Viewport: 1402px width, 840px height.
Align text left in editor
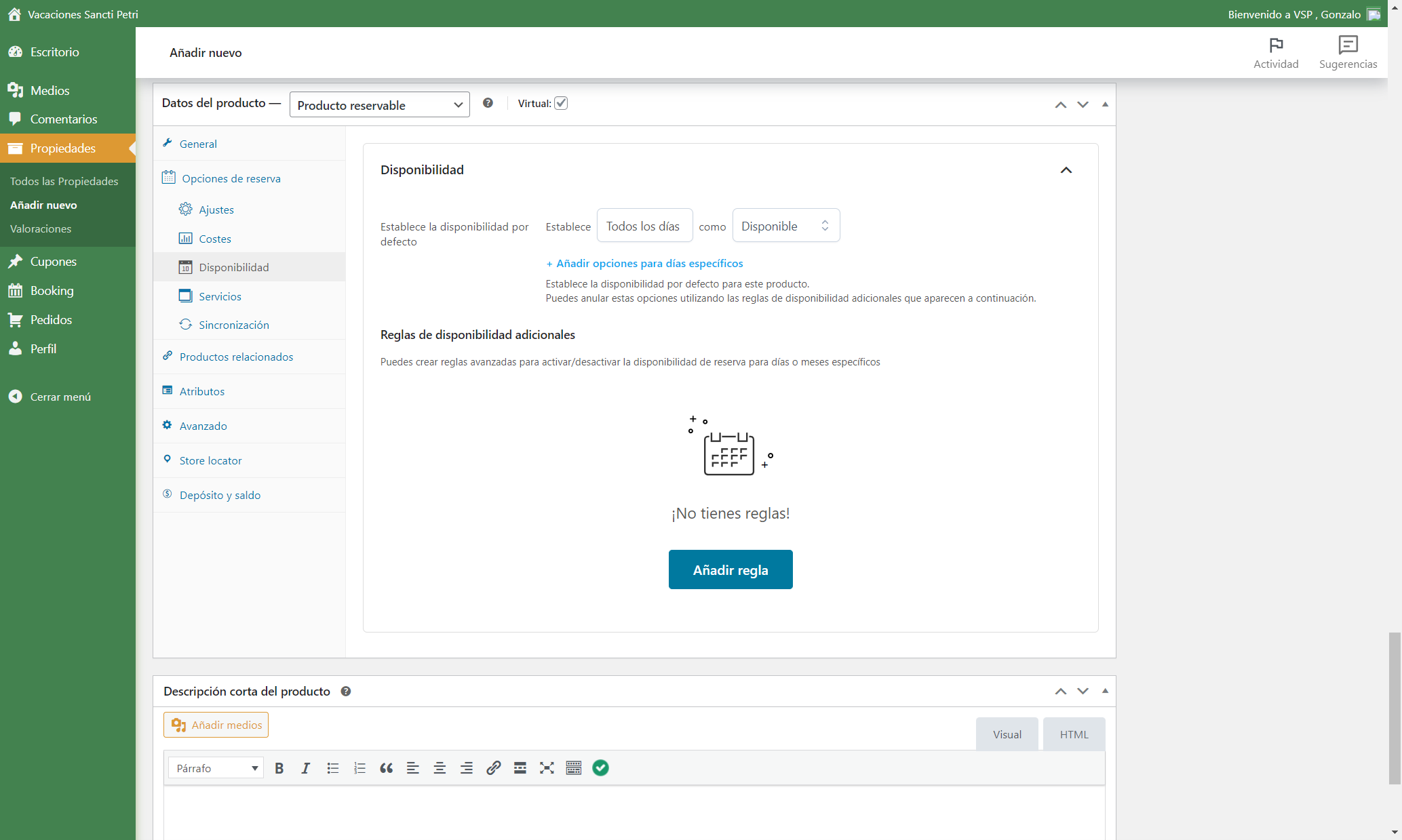point(412,768)
